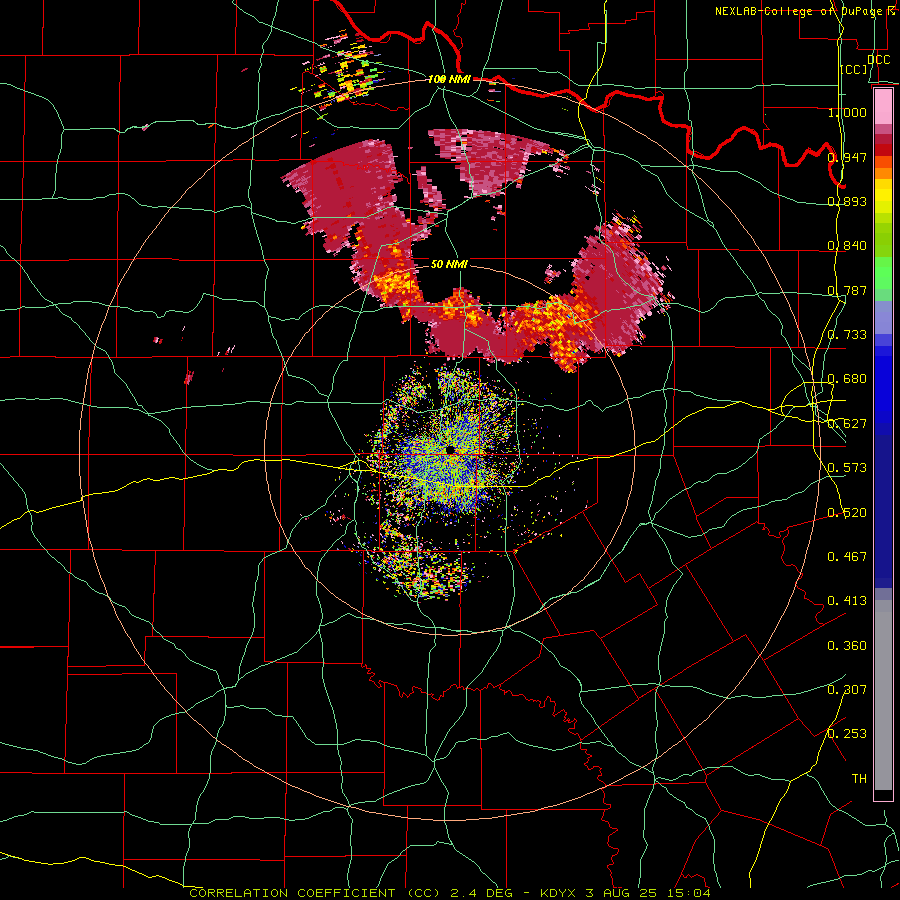Click the 0.307 scale value

click(x=847, y=689)
